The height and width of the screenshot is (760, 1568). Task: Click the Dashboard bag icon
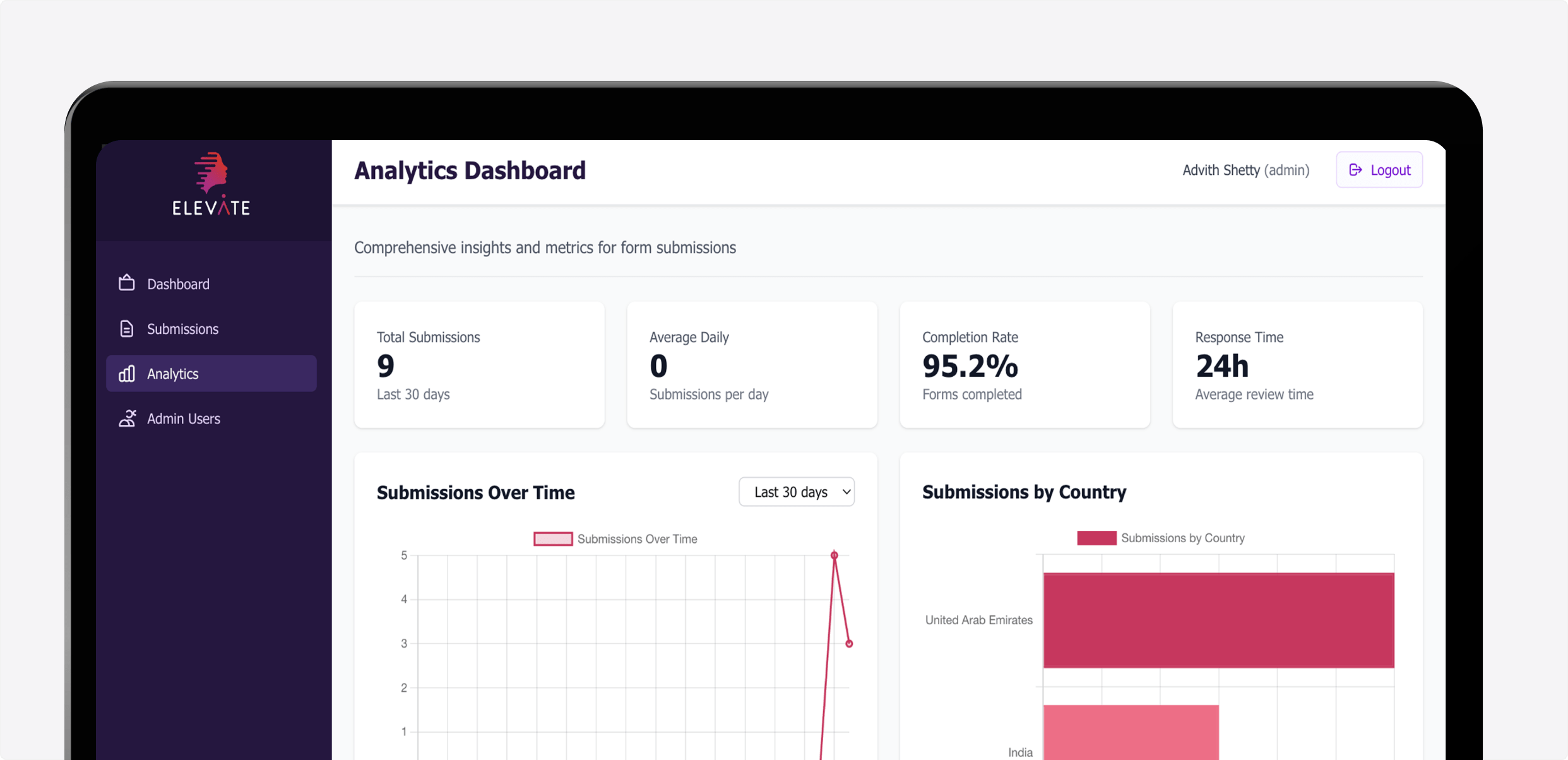(127, 283)
